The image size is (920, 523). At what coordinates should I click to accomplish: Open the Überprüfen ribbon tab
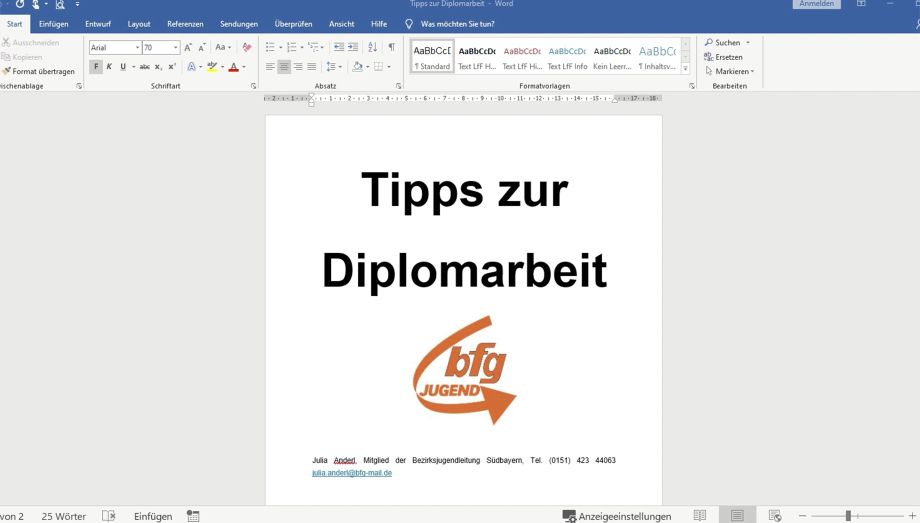(x=293, y=24)
